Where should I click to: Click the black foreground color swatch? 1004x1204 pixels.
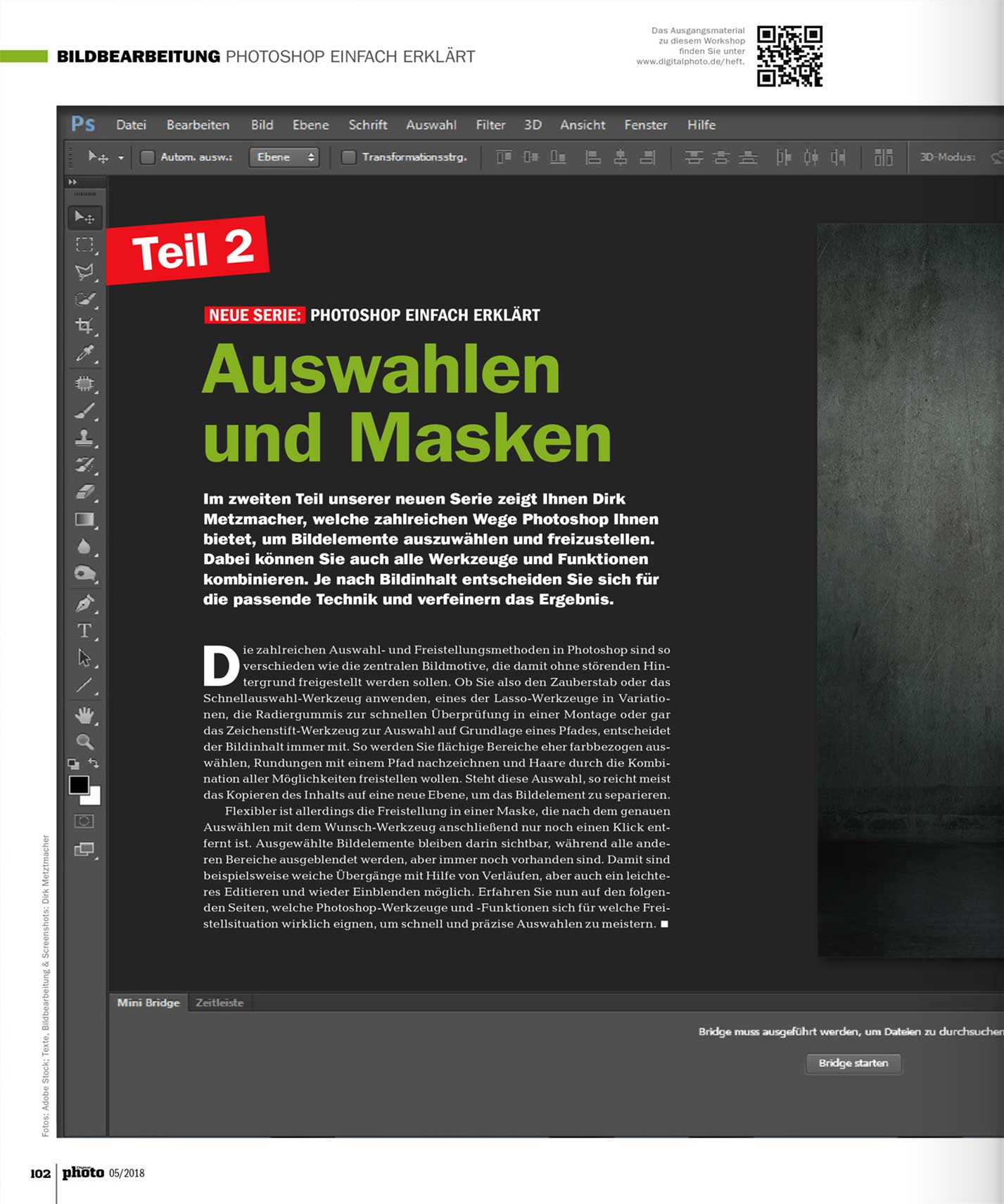79,785
